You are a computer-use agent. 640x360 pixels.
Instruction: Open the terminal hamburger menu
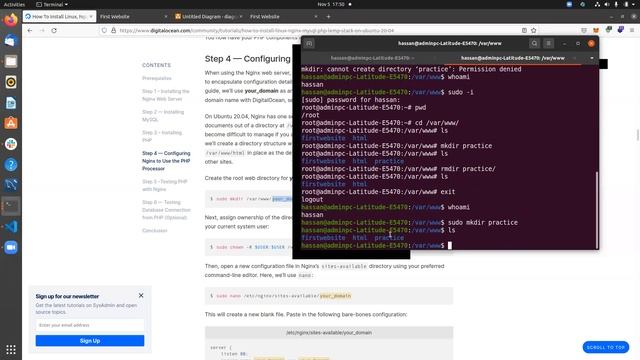549,43
